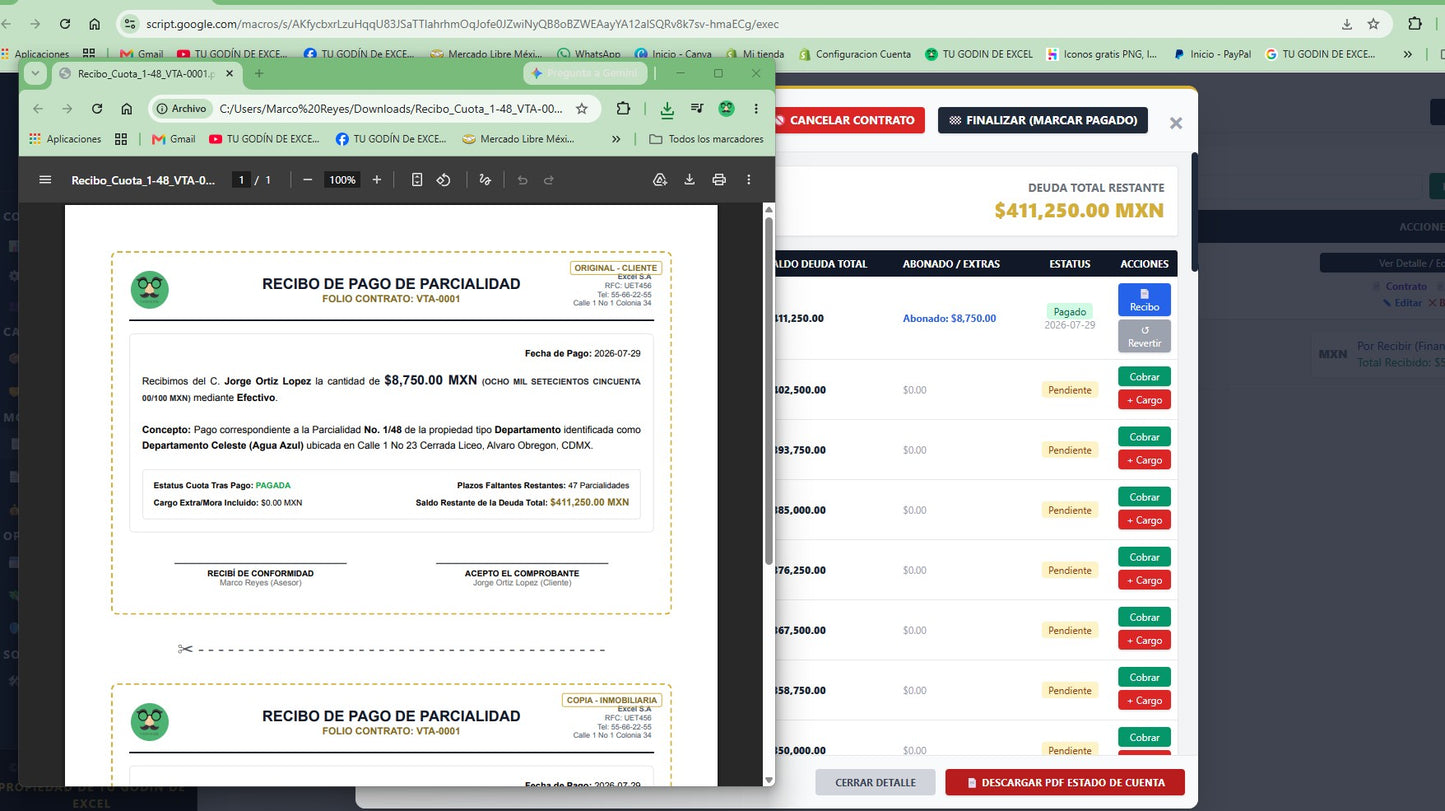
Task: Save the PDF to Drive icon
Action: (660, 180)
